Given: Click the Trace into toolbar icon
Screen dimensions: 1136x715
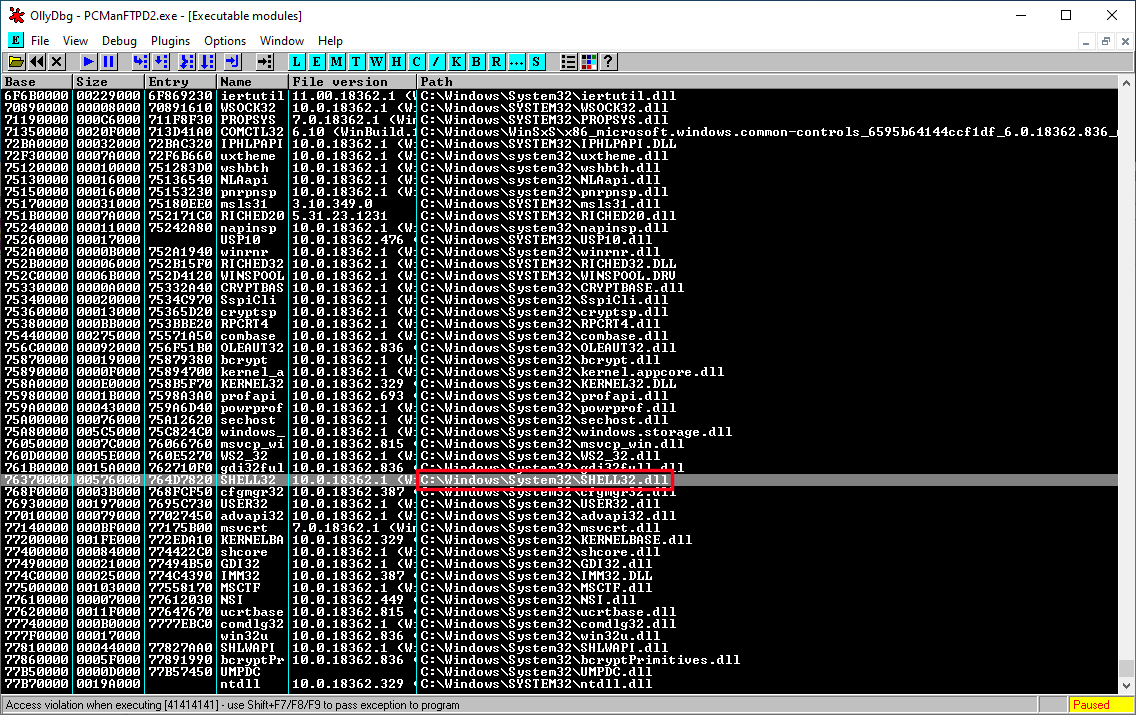Looking at the screenshot, I should pos(187,62).
